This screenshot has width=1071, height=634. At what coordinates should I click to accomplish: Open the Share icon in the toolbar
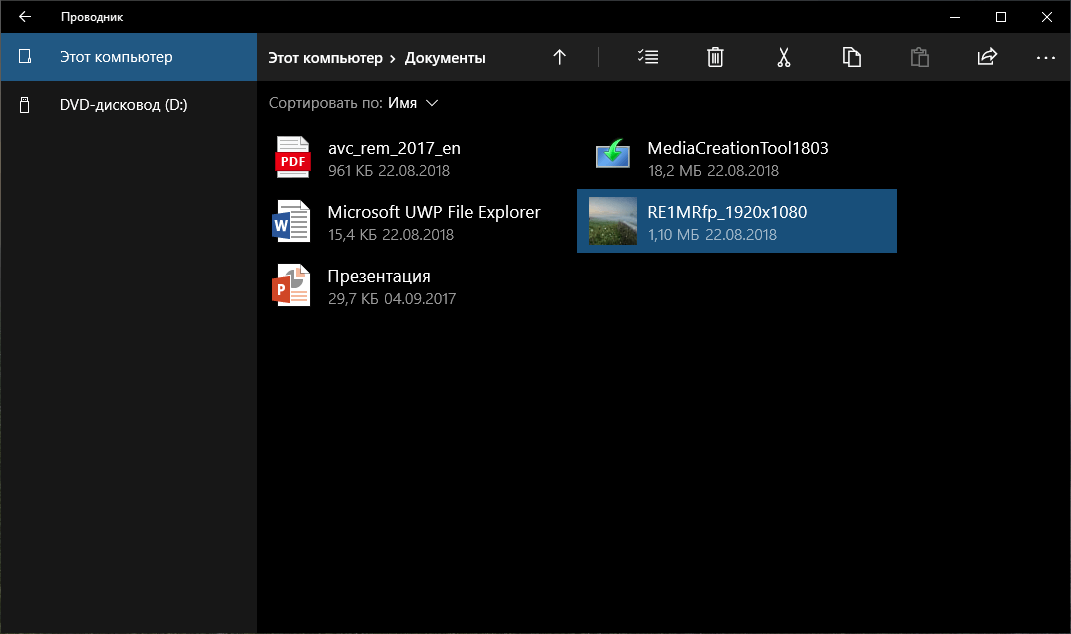[987, 57]
